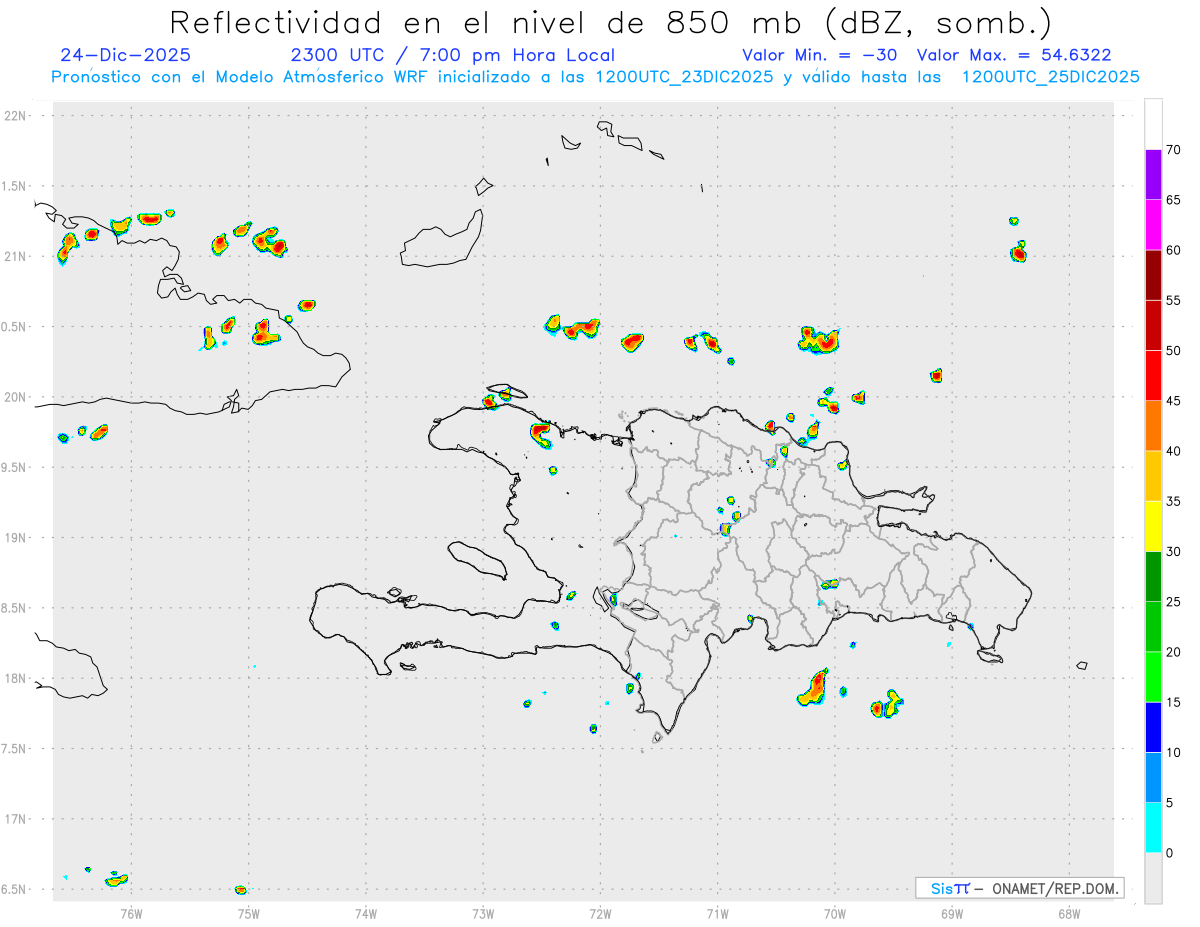Pick the yellow 30–35 dBZ color band
The image size is (1200, 927).
(1153, 527)
